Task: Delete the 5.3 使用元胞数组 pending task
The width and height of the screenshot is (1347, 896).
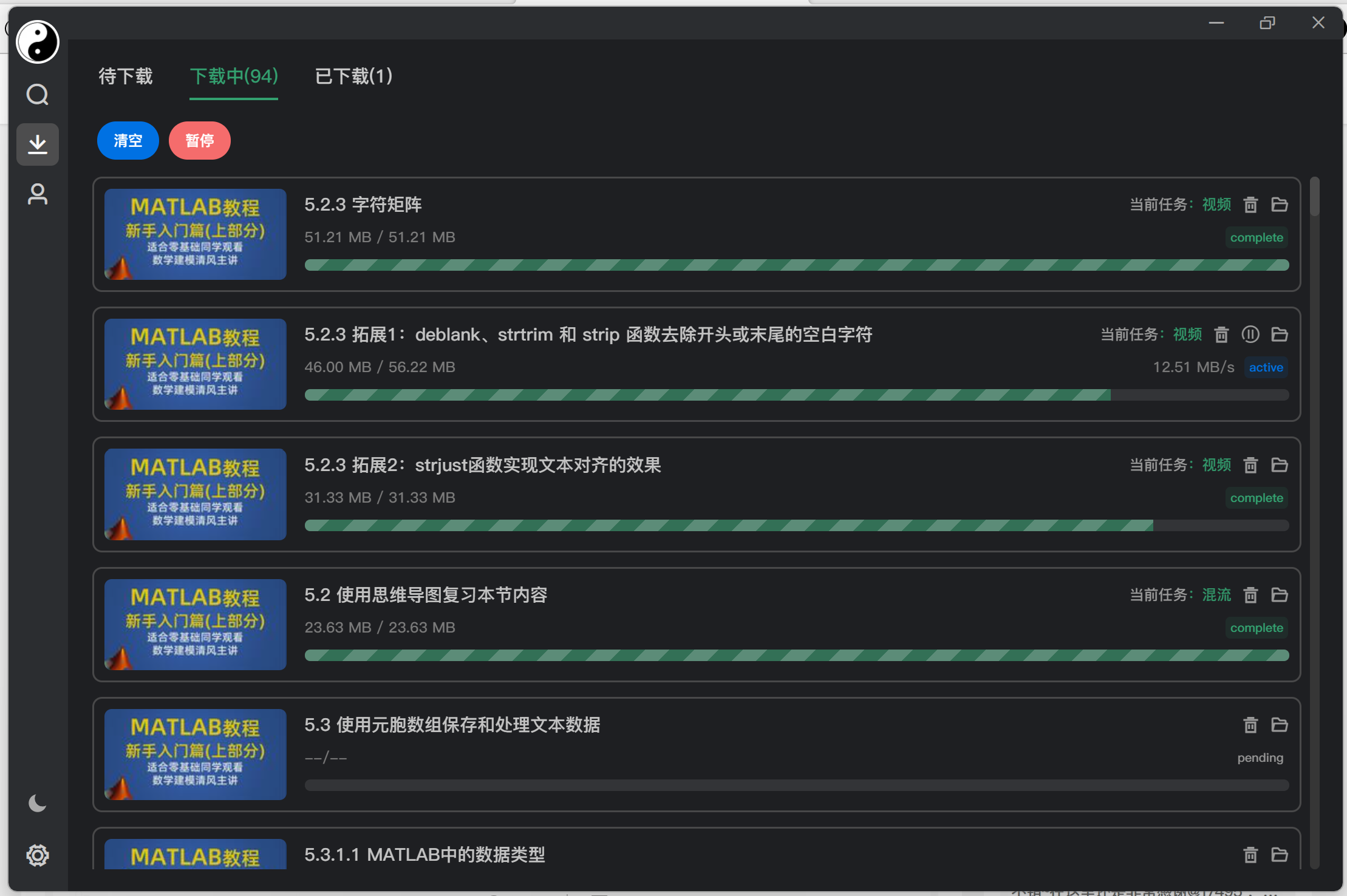Action: [1250, 724]
